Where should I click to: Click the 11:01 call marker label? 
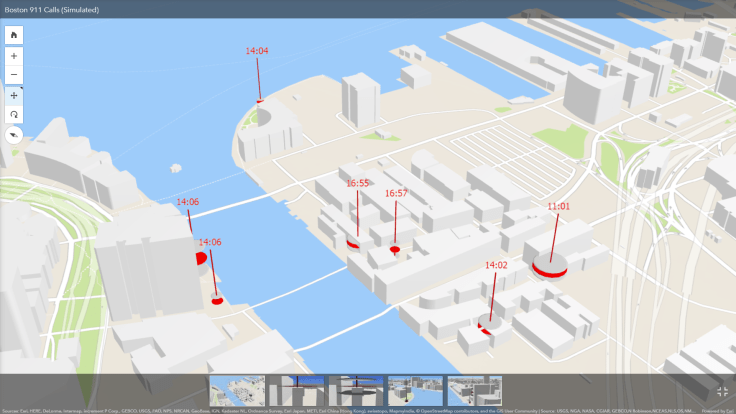[558, 207]
